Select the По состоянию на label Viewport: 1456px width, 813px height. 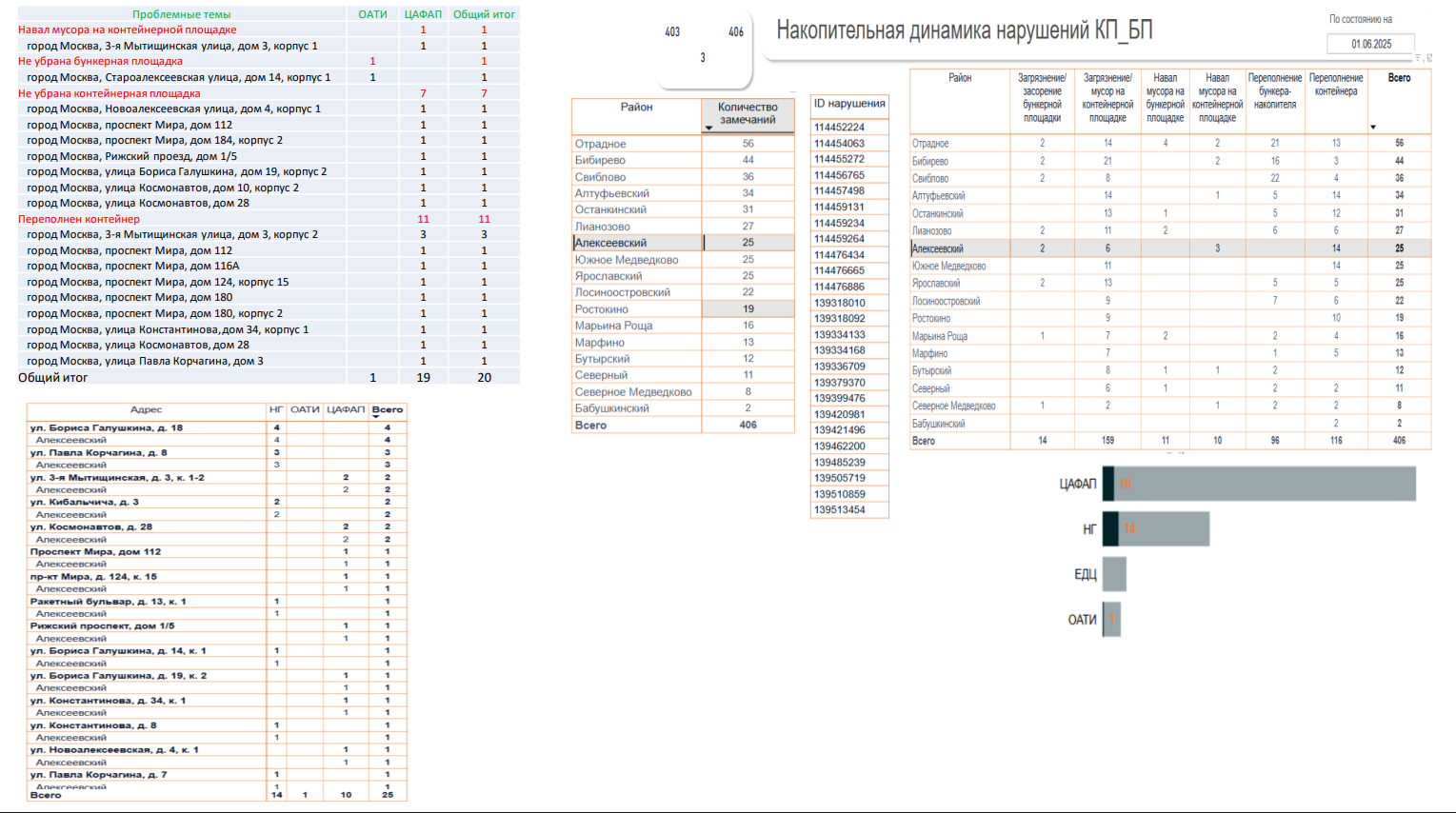[1361, 19]
